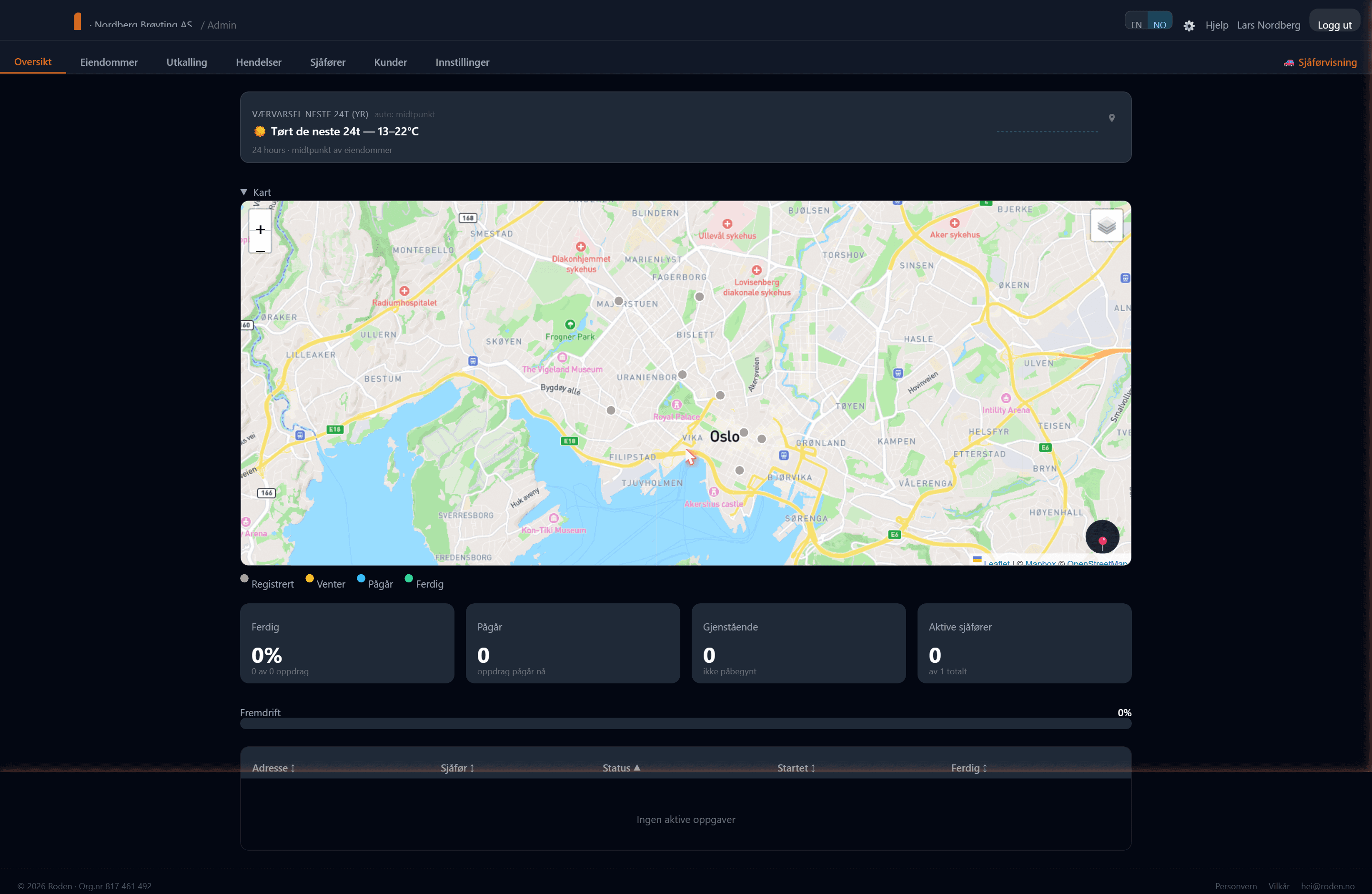Click the Gjenstående stat card
This screenshot has width=1372, height=894.
click(x=798, y=643)
